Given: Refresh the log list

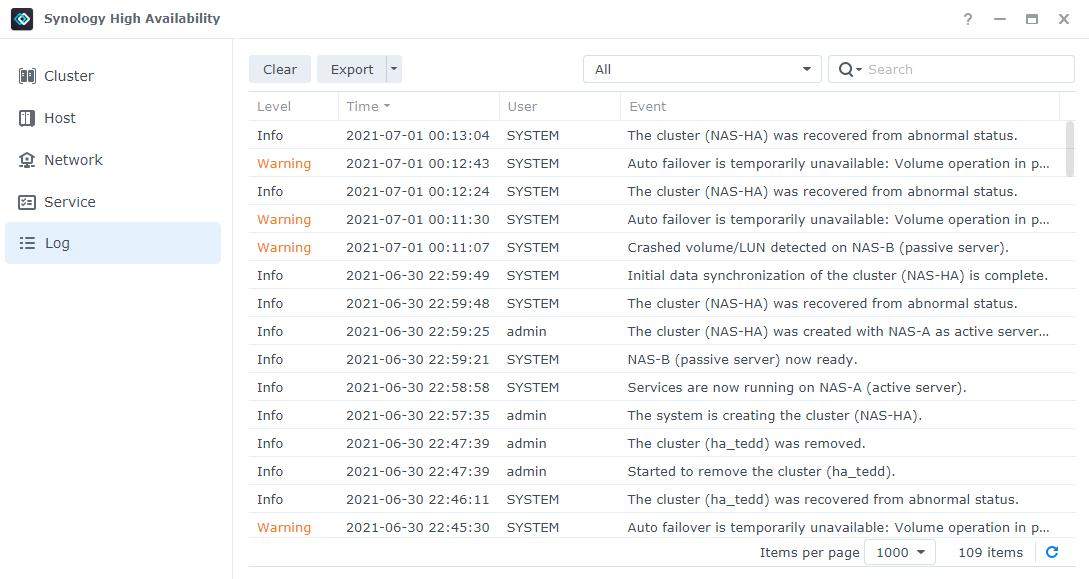Looking at the screenshot, I should [x=1052, y=552].
